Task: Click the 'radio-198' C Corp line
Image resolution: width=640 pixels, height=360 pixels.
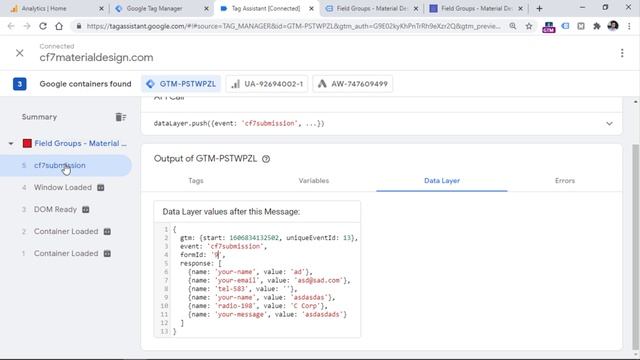Action: click(x=258, y=306)
